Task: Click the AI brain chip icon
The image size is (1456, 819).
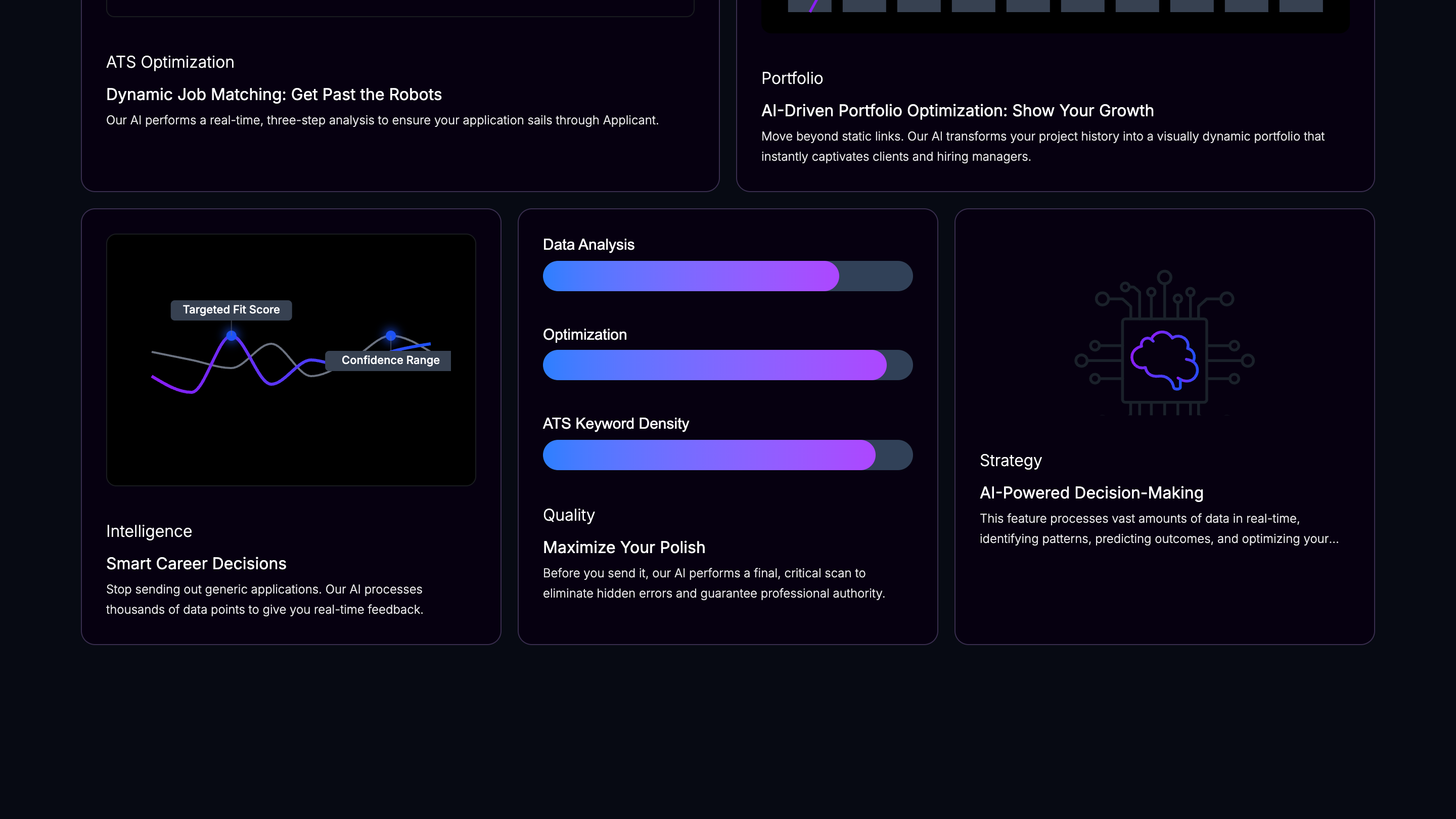Action: [x=1164, y=343]
